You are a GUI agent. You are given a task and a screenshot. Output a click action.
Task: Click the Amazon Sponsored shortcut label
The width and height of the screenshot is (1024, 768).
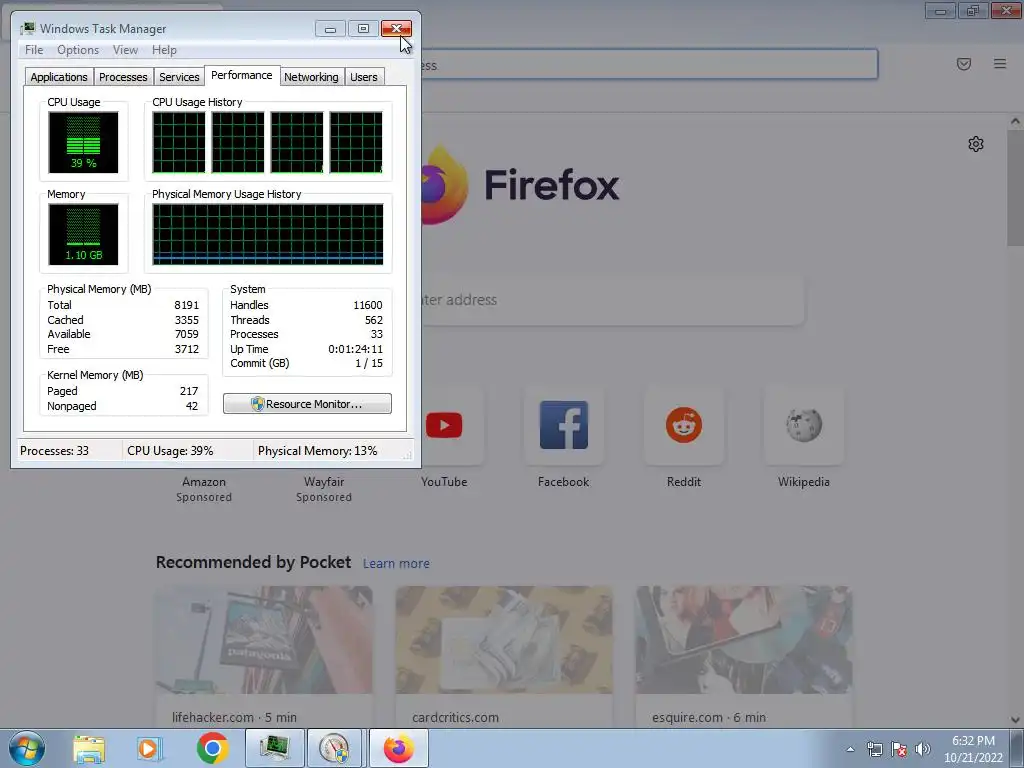coord(204,489)
